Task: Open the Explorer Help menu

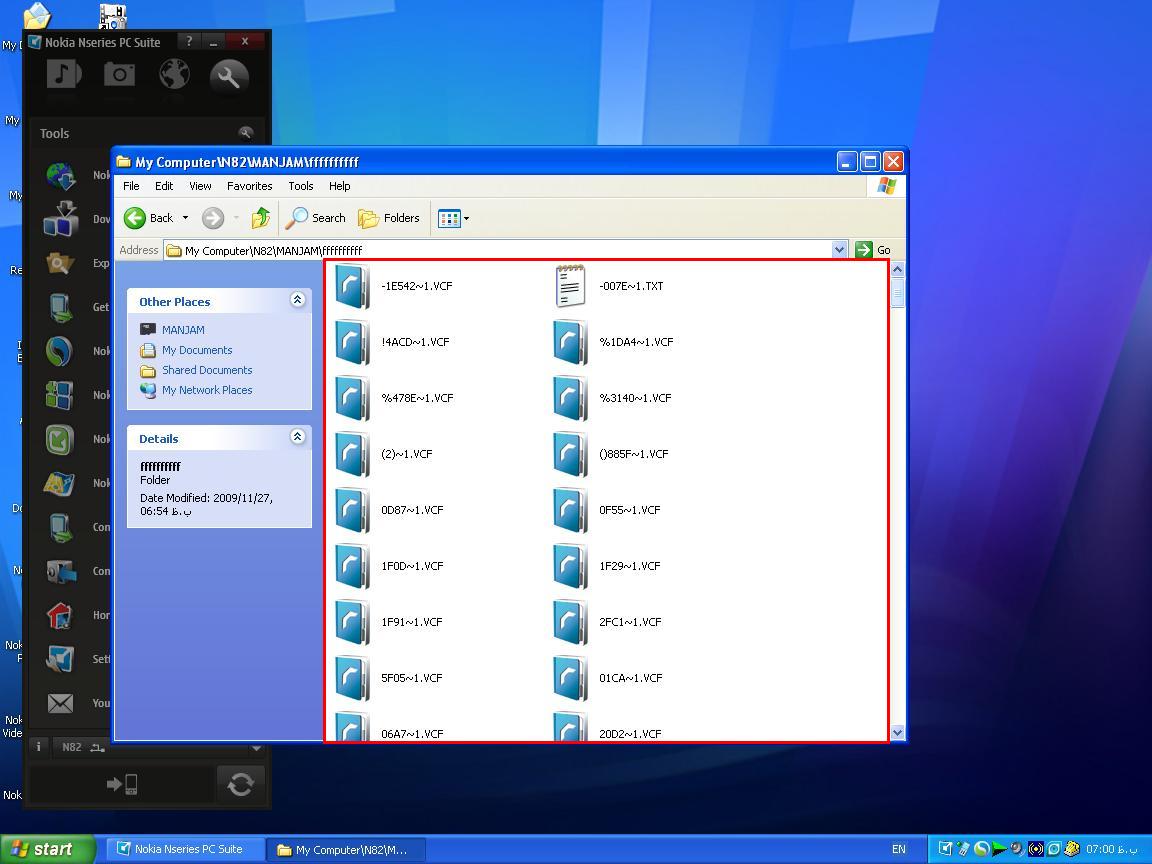Action: tap(339, 186)
